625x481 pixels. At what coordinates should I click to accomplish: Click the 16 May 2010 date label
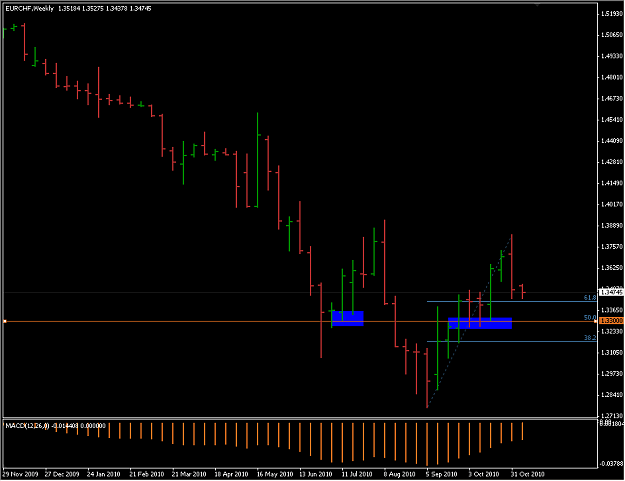[275, 474]
